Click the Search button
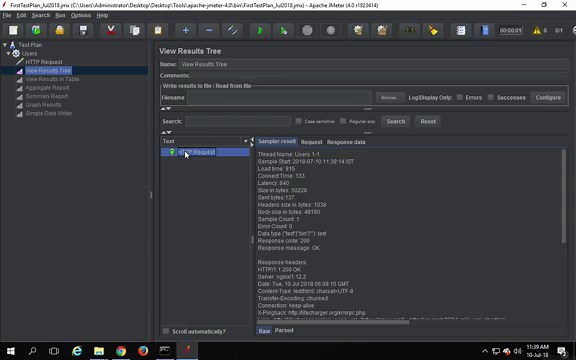 point(396,121)
